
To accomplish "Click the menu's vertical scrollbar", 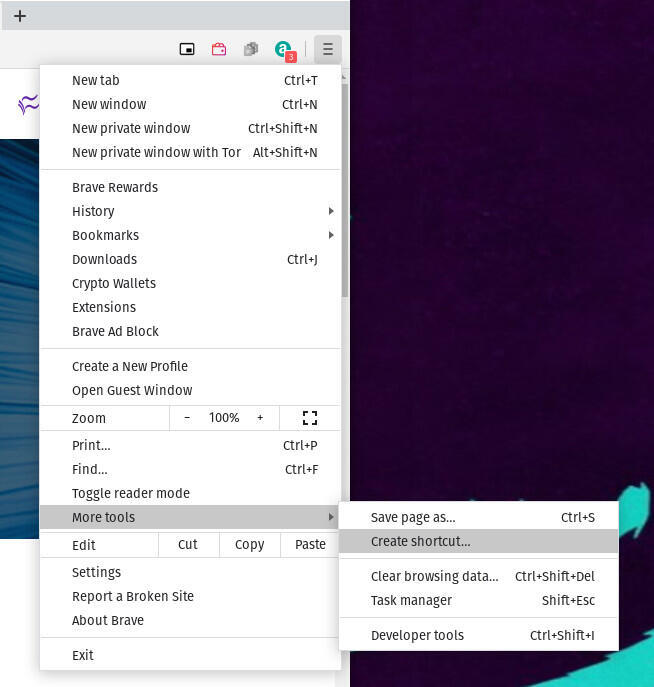I will coord(345,191).
